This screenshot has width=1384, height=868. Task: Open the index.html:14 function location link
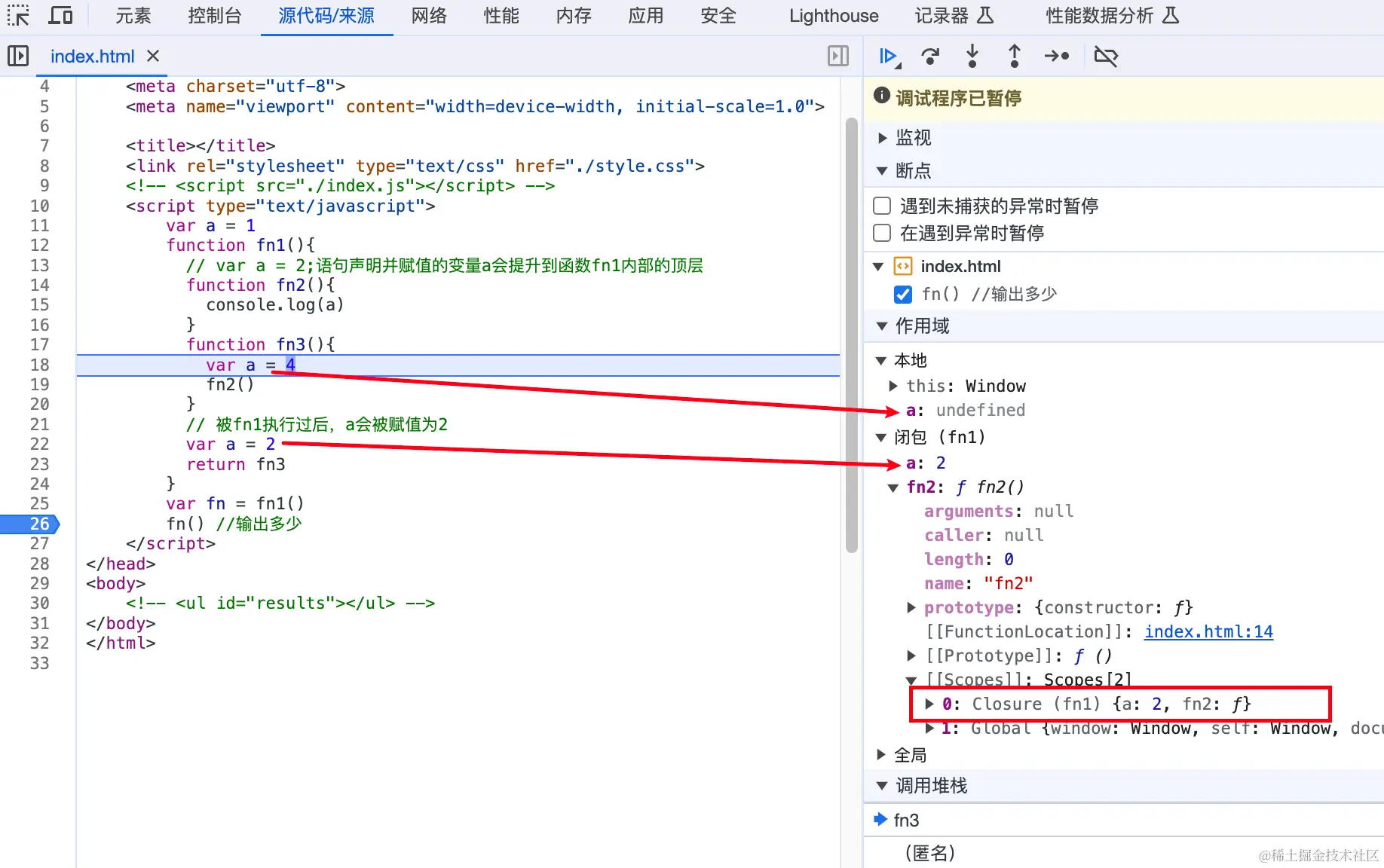tap(1208, 631)
